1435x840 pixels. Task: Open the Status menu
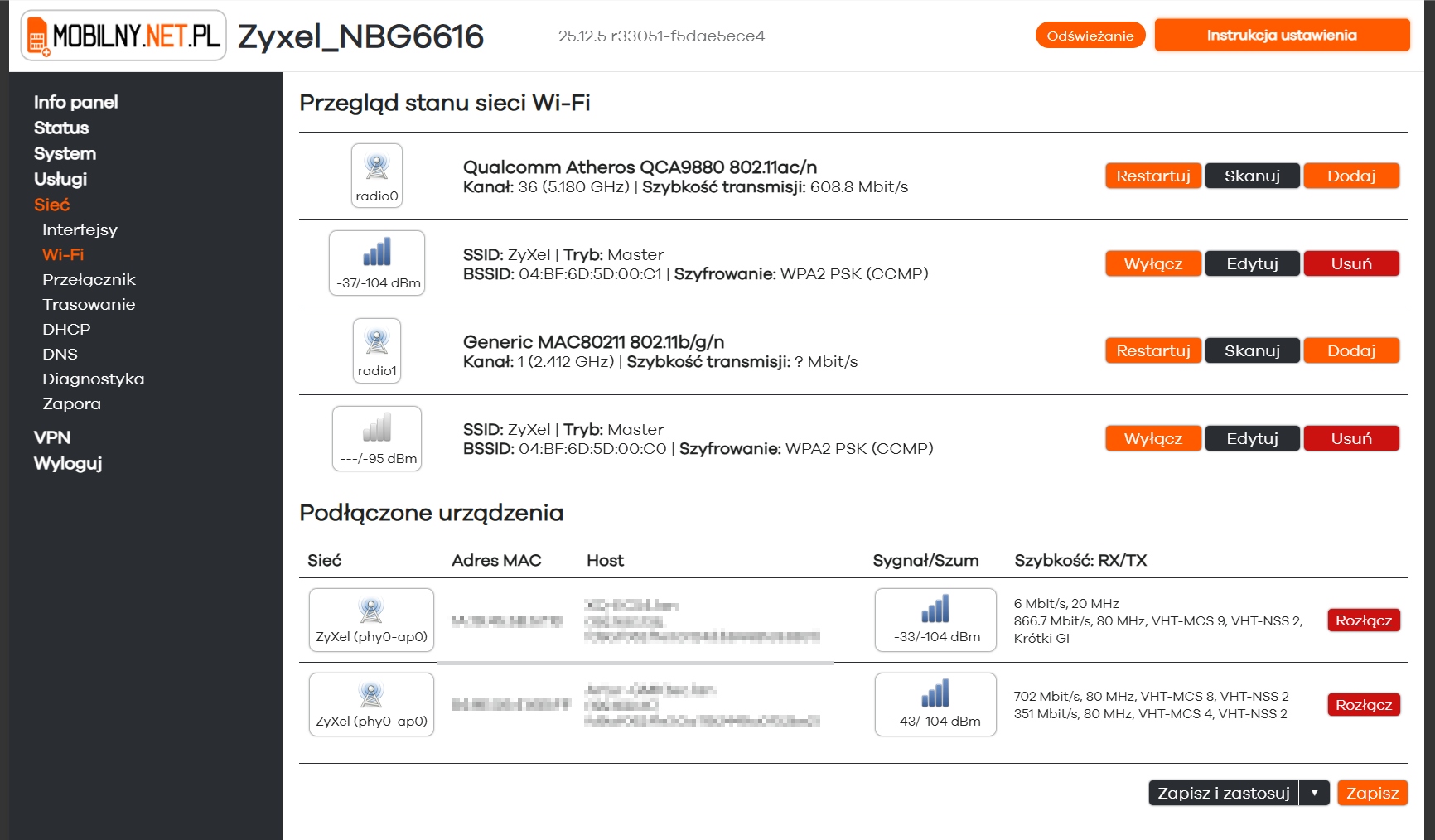61,128
